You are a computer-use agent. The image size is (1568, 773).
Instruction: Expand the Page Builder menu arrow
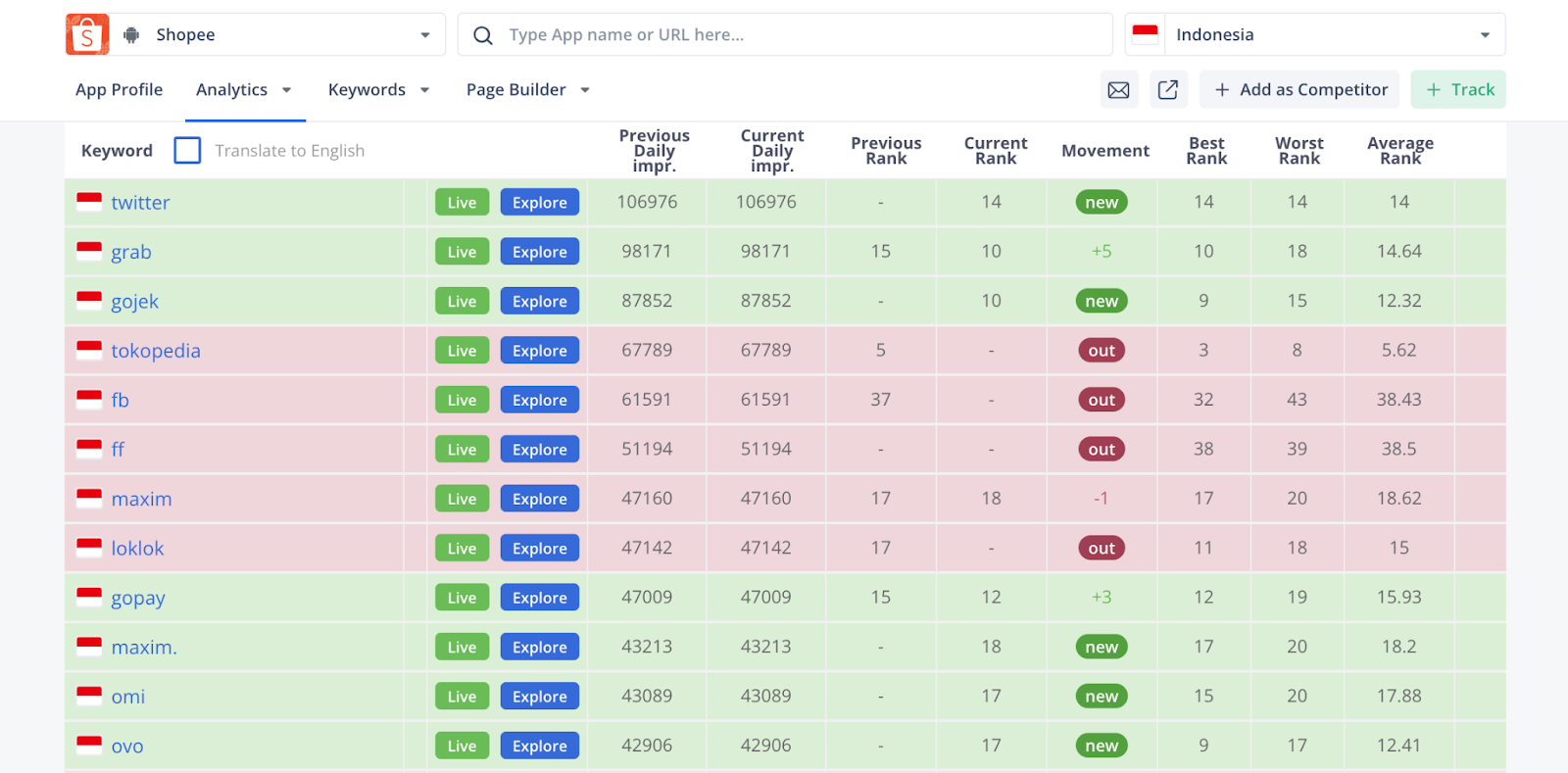585,90
